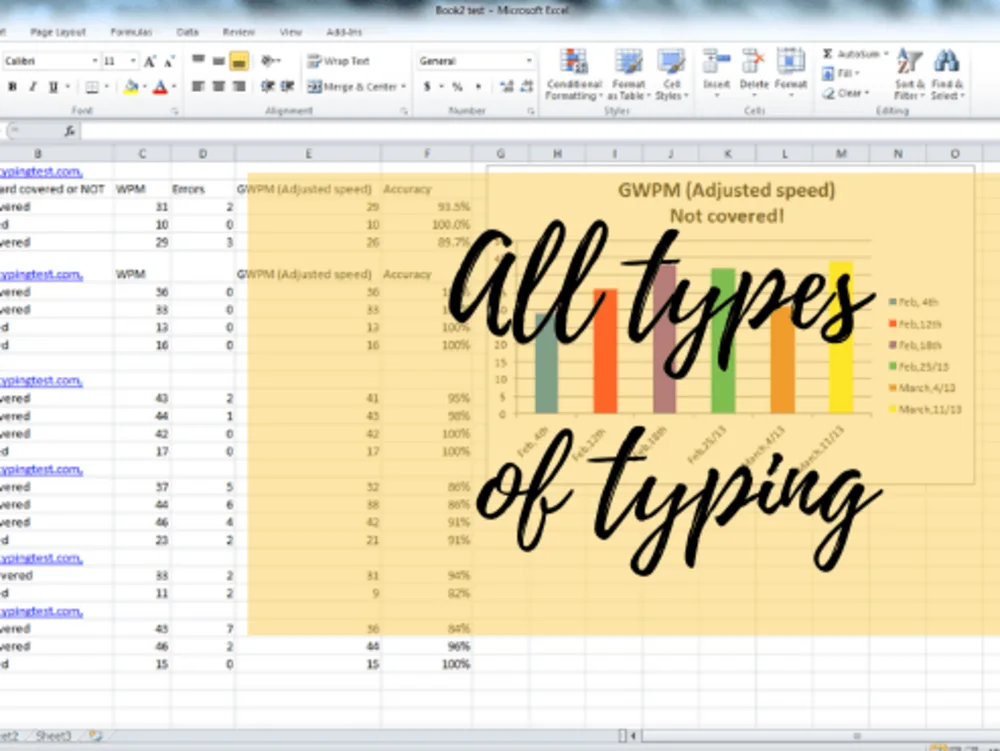Increase the cell indent
This screenshot has height=751, width=1000.
[x=288, y=86]
